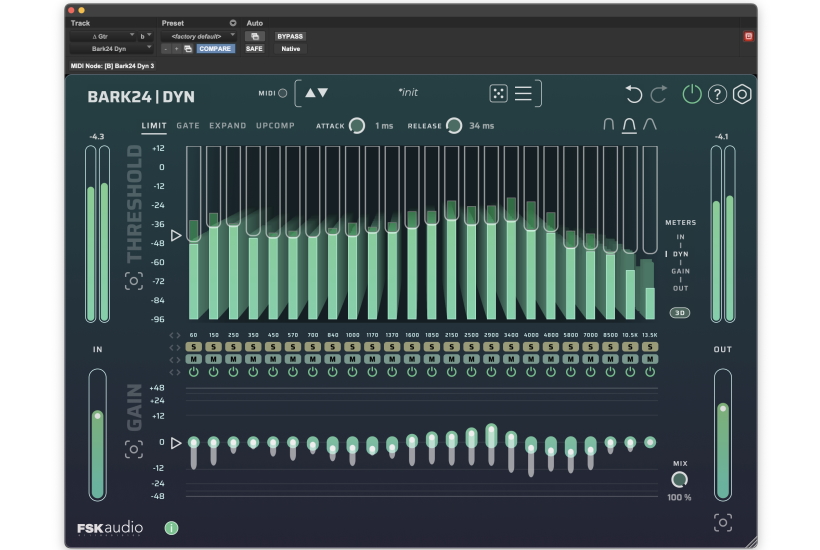The width and height of the screenshot is (820, 550).
Task: Open the track selector dropdown
Action: [100, 36]
